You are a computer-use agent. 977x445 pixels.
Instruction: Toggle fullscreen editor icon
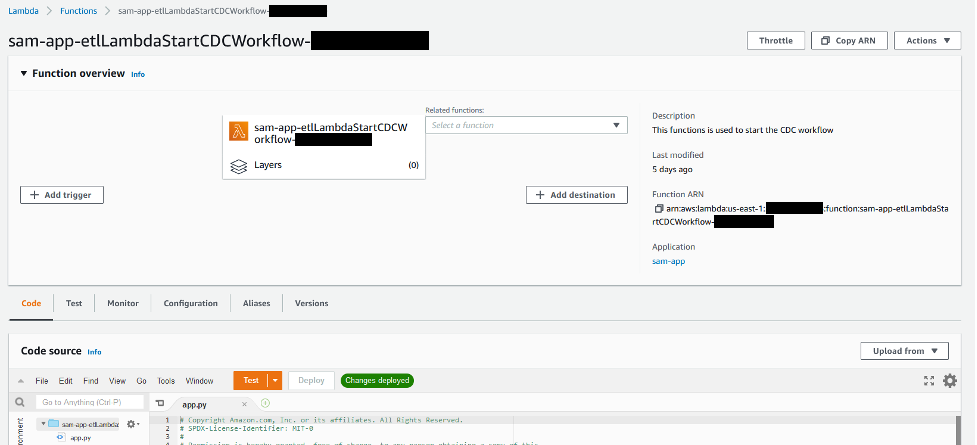click(x=929, y=381)
